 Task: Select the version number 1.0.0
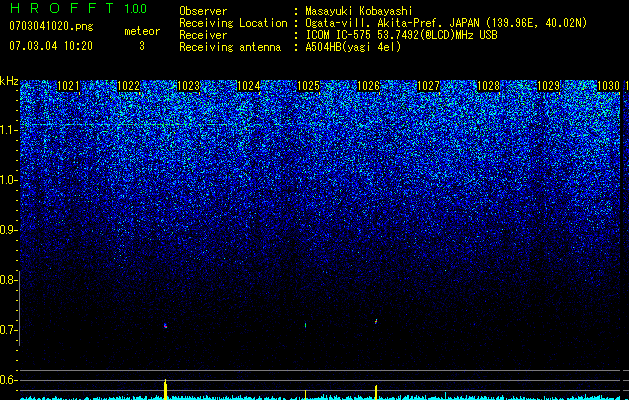[136, 9]
